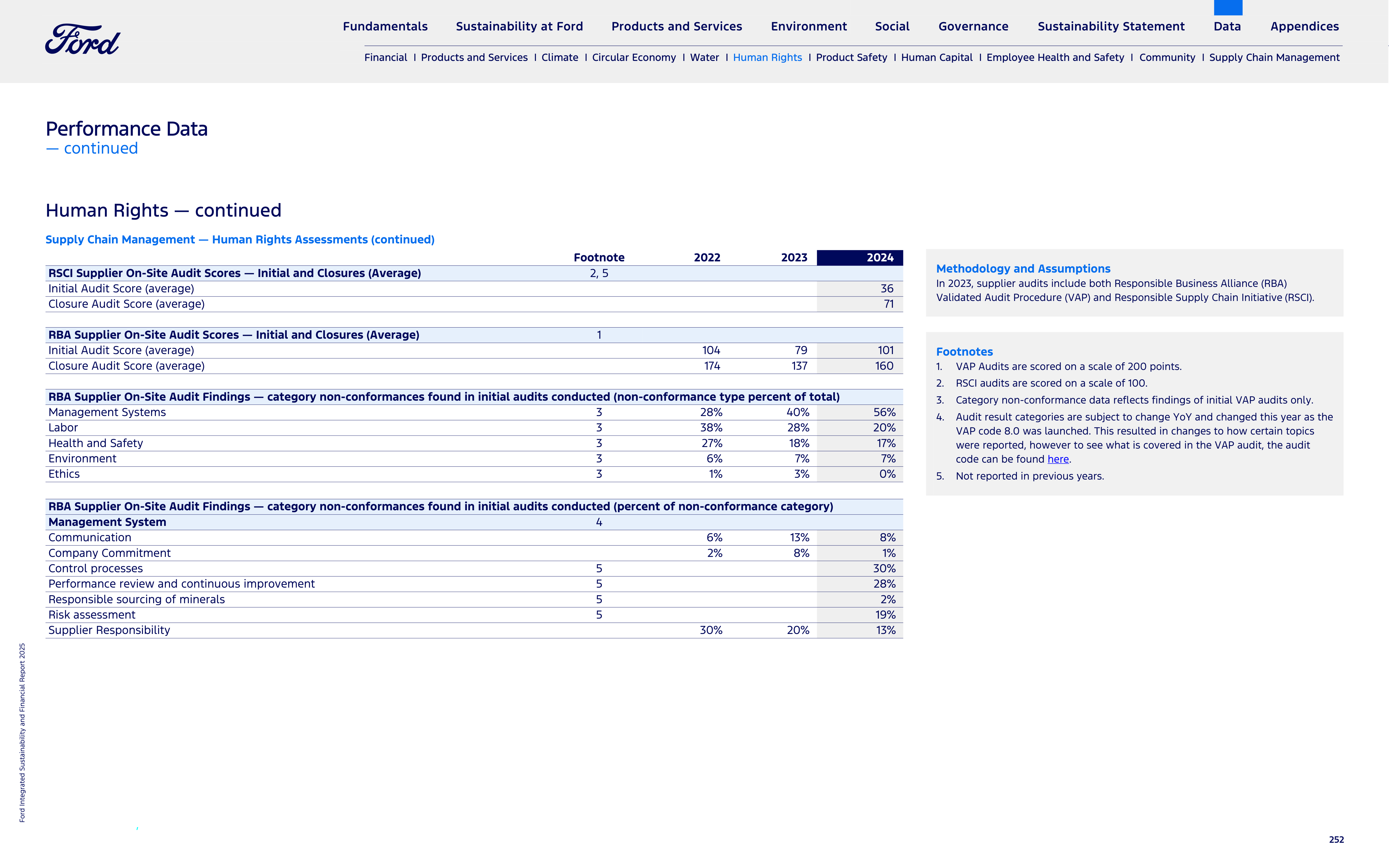1389x868 pixels.
Task: Click Supply Chain Management Human Rights Assessments subtitle
Action: coord(240,240)
